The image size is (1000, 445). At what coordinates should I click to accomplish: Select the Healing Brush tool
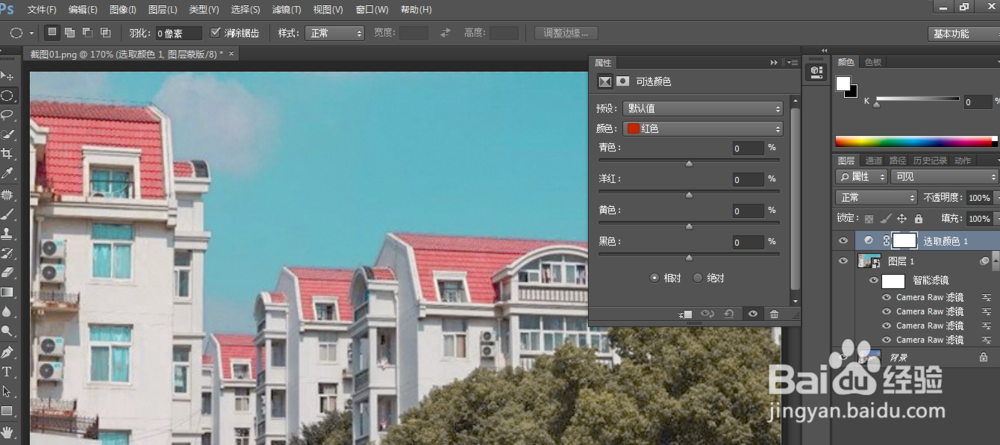coord(8,194)
